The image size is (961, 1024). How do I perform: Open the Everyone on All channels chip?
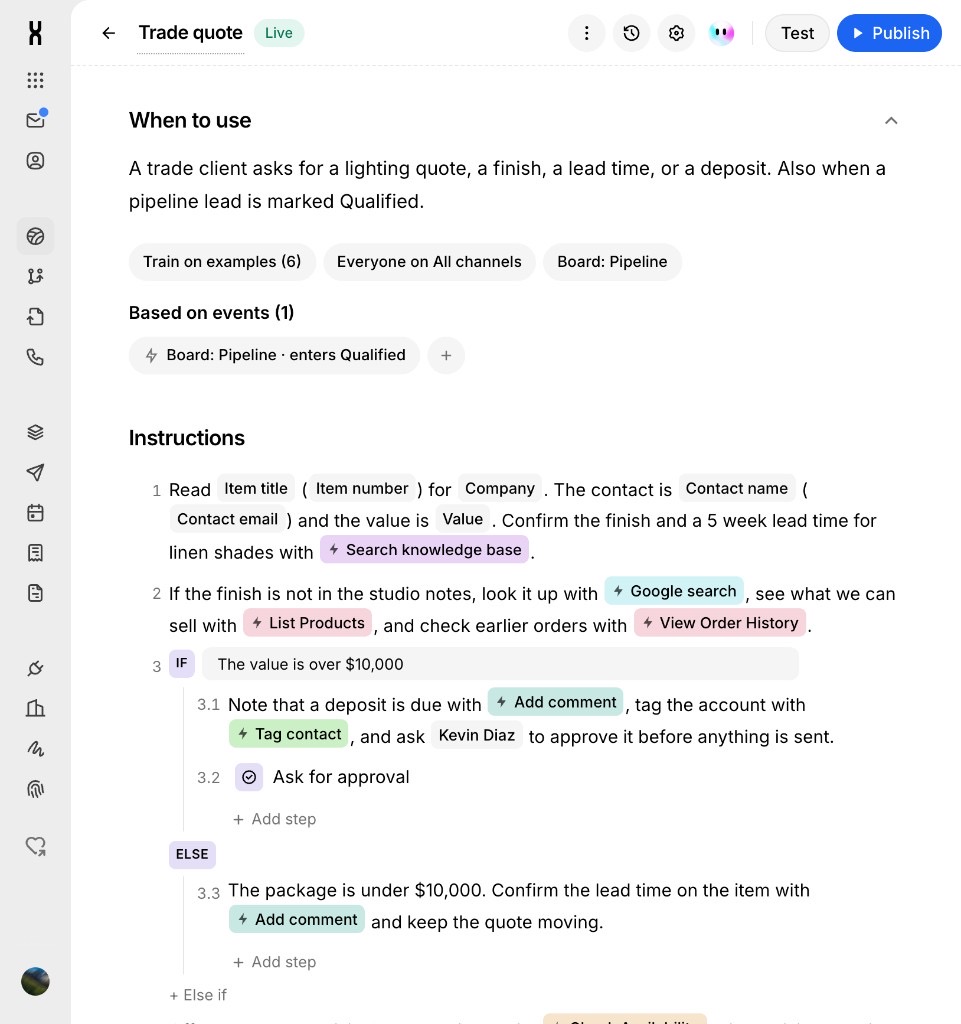tap(429, 262)
